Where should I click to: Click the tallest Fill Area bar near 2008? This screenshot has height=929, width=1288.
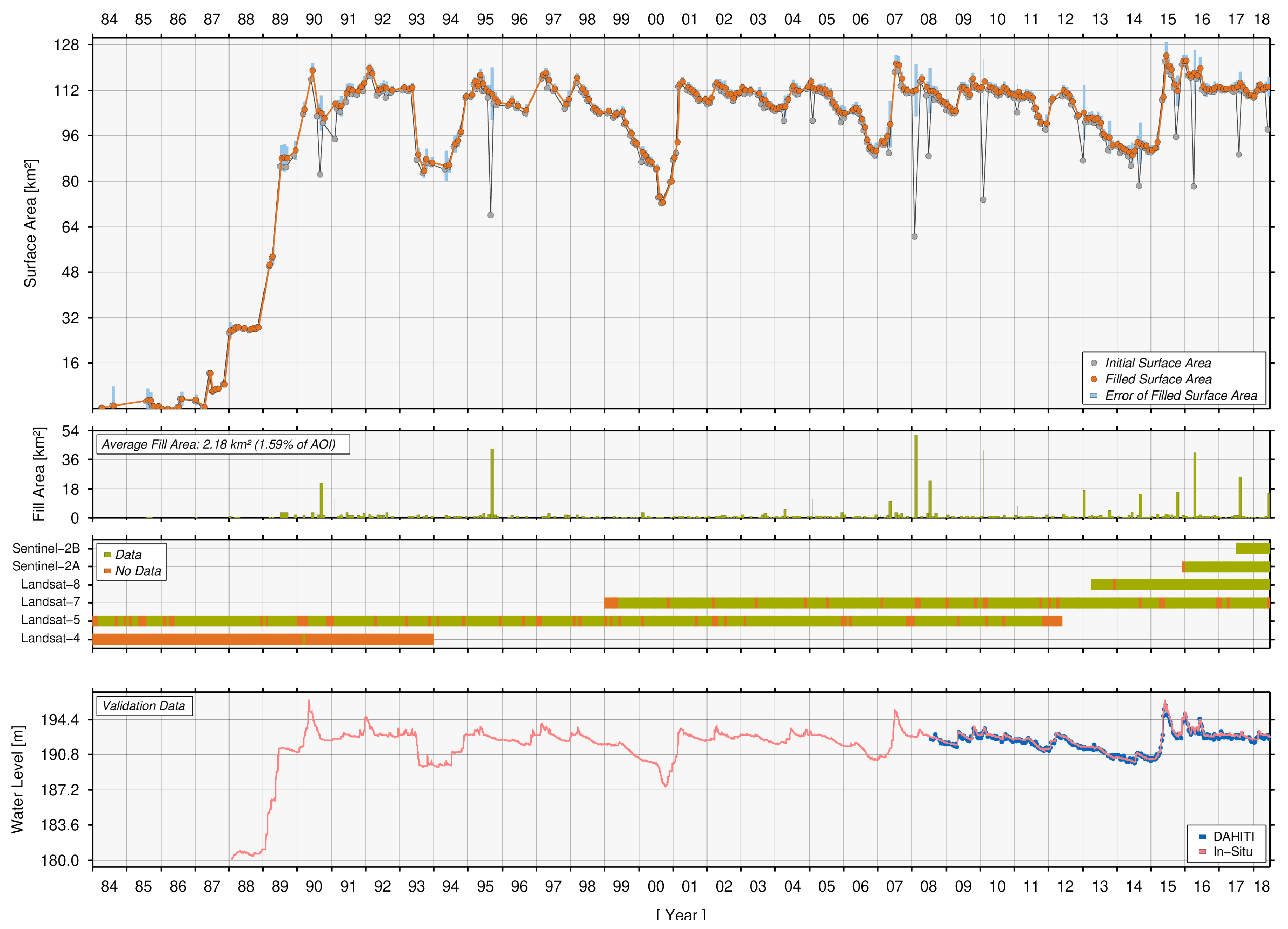tap(916, 476)
